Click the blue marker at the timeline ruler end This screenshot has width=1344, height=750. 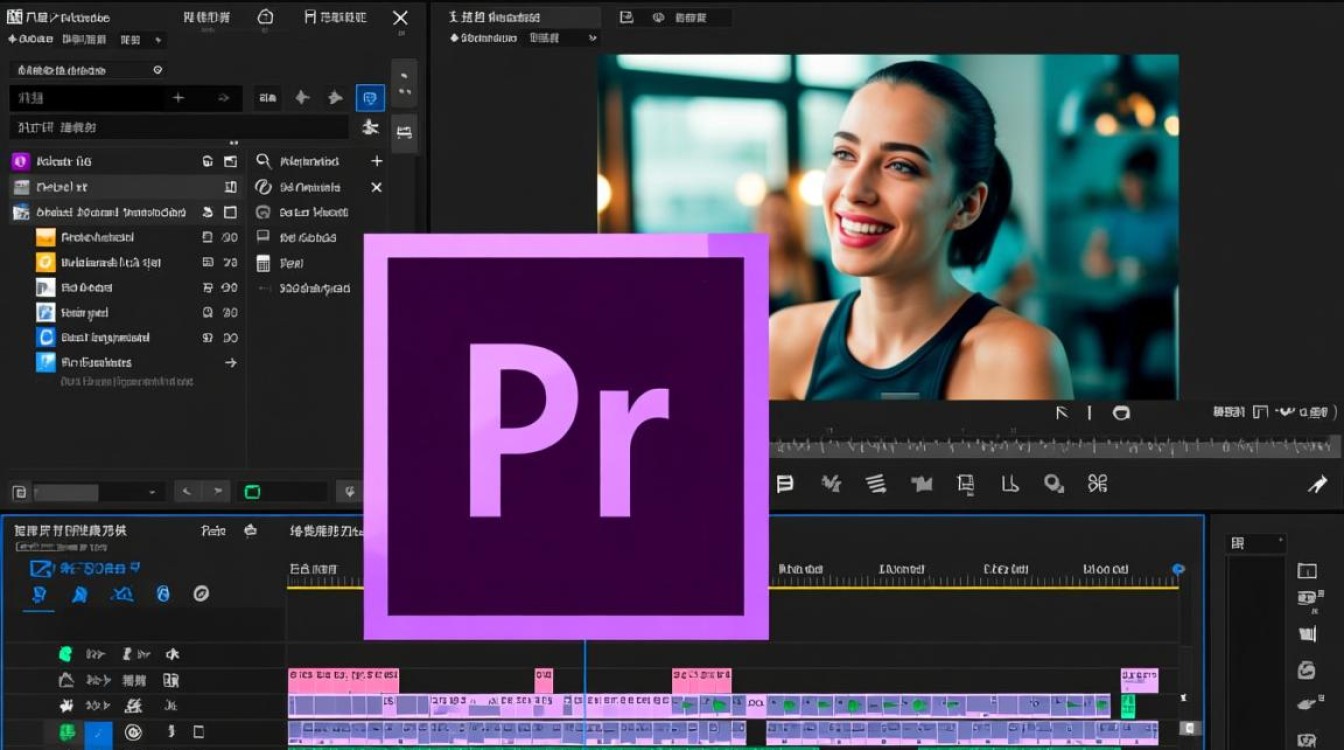click(1178, 569)
